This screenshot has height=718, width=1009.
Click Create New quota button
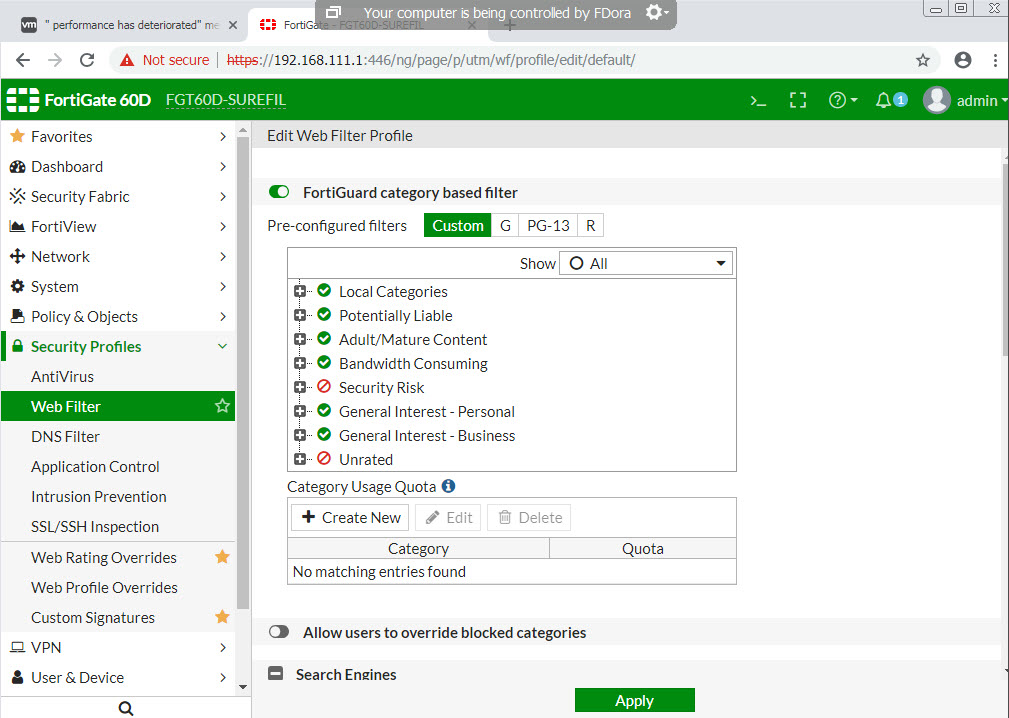pos(351,517)
